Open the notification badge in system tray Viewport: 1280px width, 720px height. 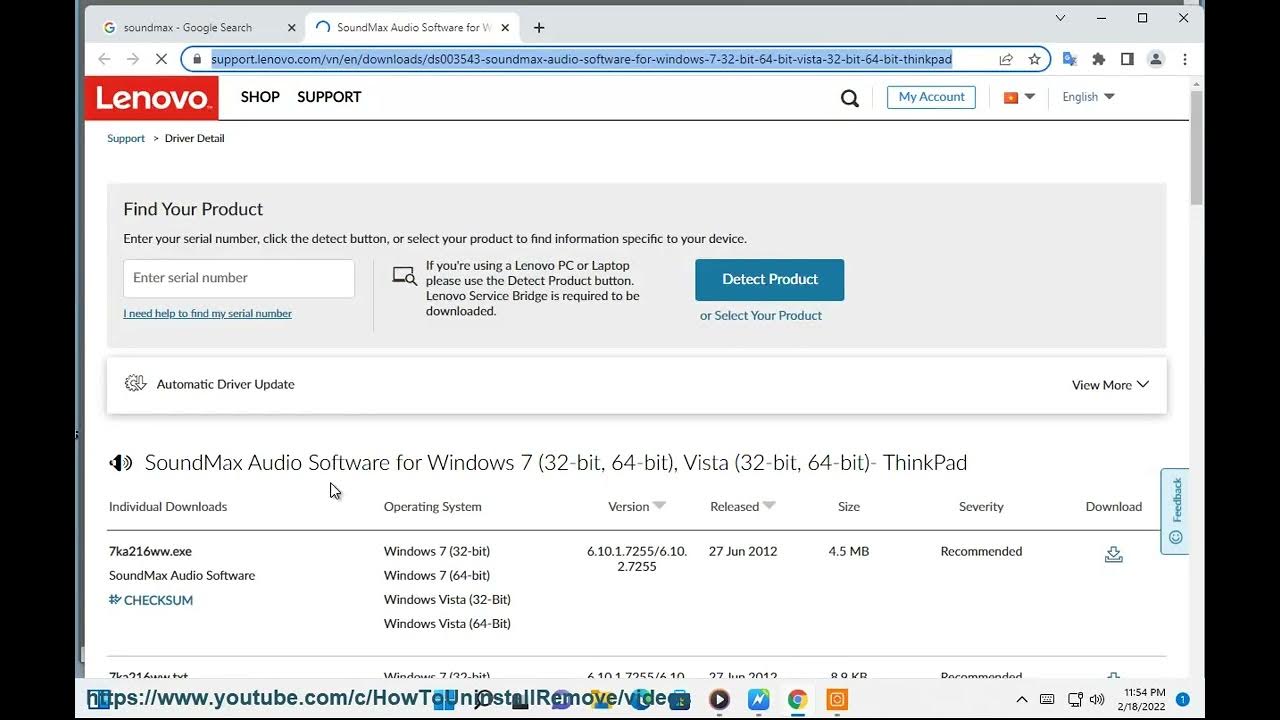pos(1183,699)
